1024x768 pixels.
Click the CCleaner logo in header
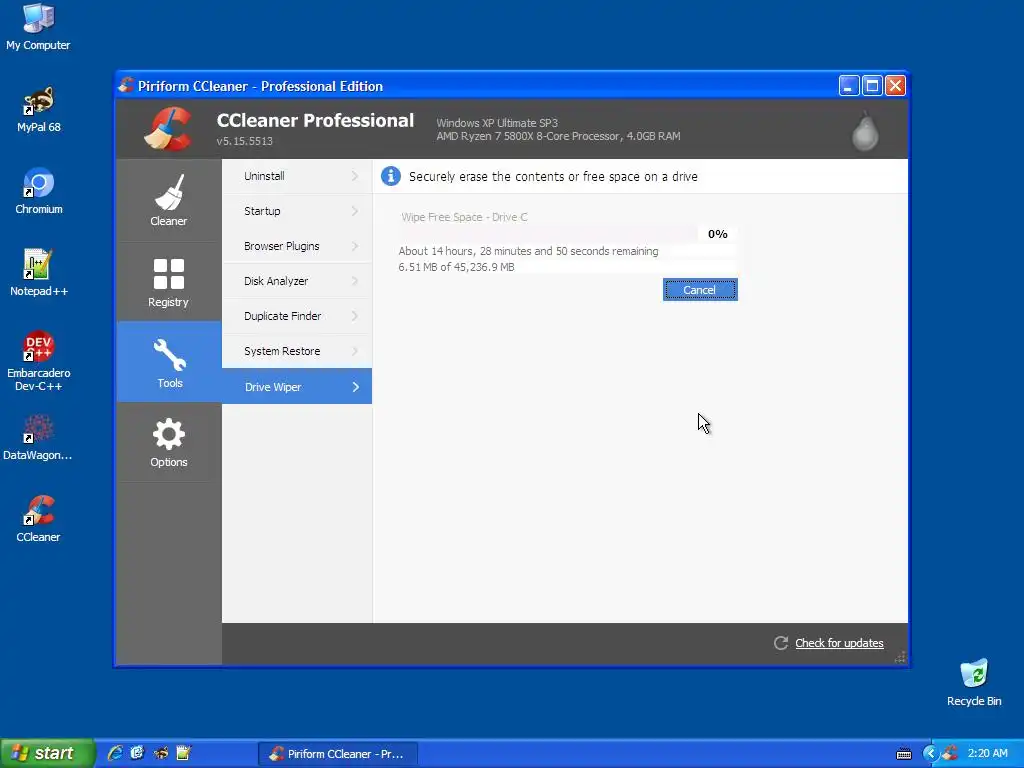point(168,129)
